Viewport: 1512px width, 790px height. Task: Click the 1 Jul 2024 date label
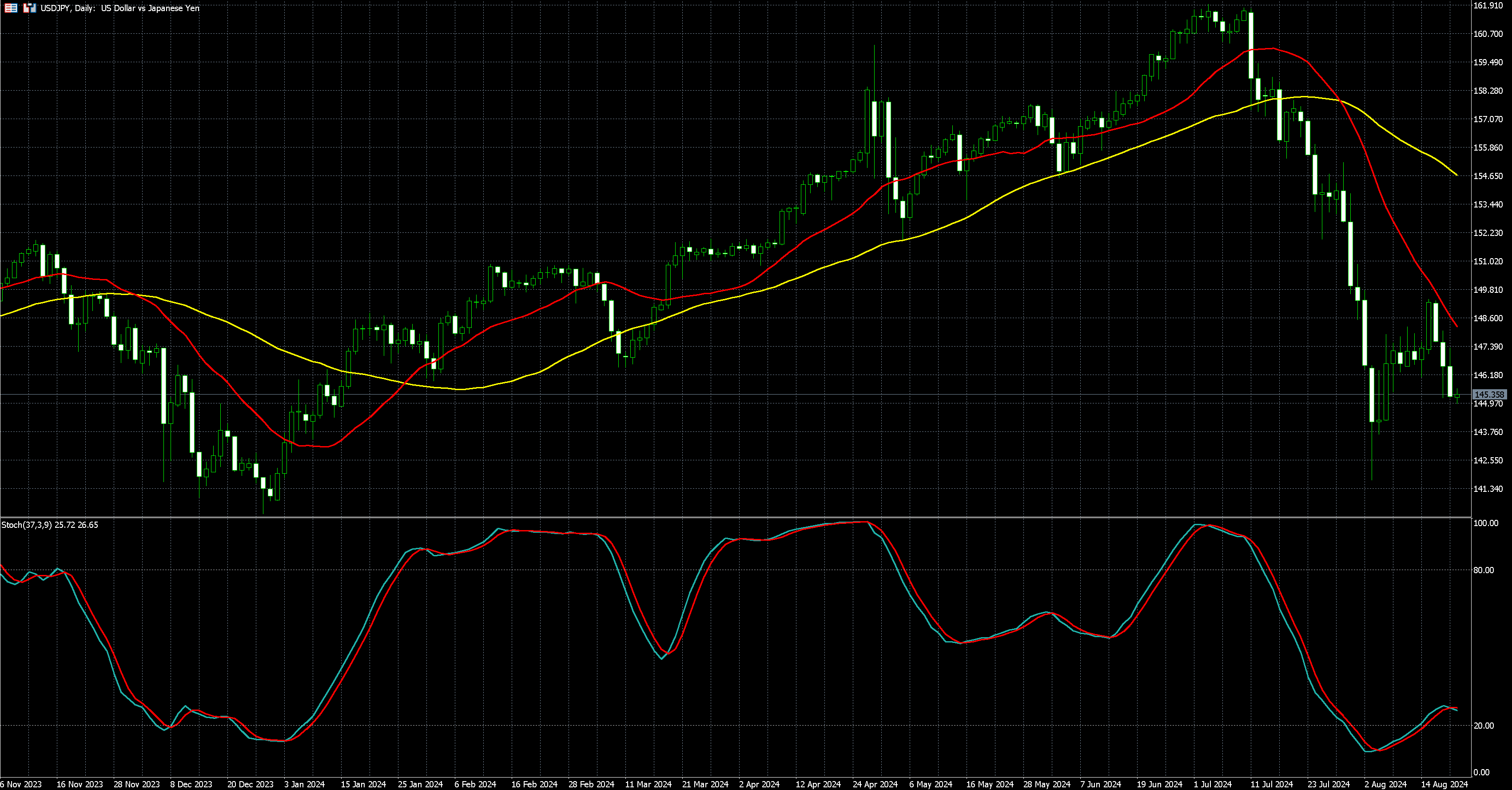tap(1213, 784)
